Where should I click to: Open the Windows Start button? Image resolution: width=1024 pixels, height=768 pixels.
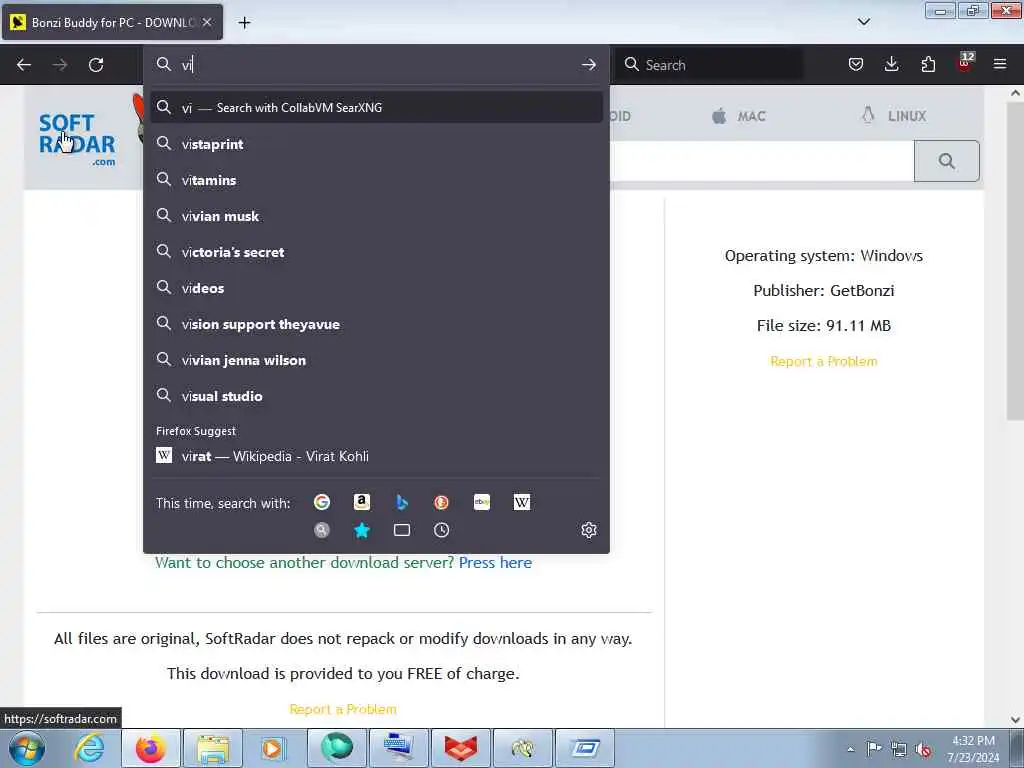coord(27,748)
